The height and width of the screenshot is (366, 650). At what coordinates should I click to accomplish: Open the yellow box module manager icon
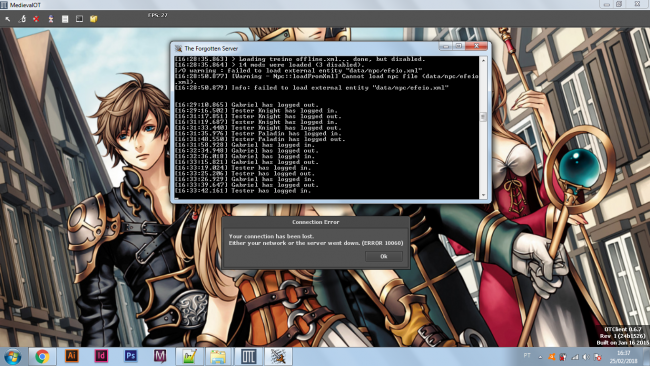pos(94,19)
